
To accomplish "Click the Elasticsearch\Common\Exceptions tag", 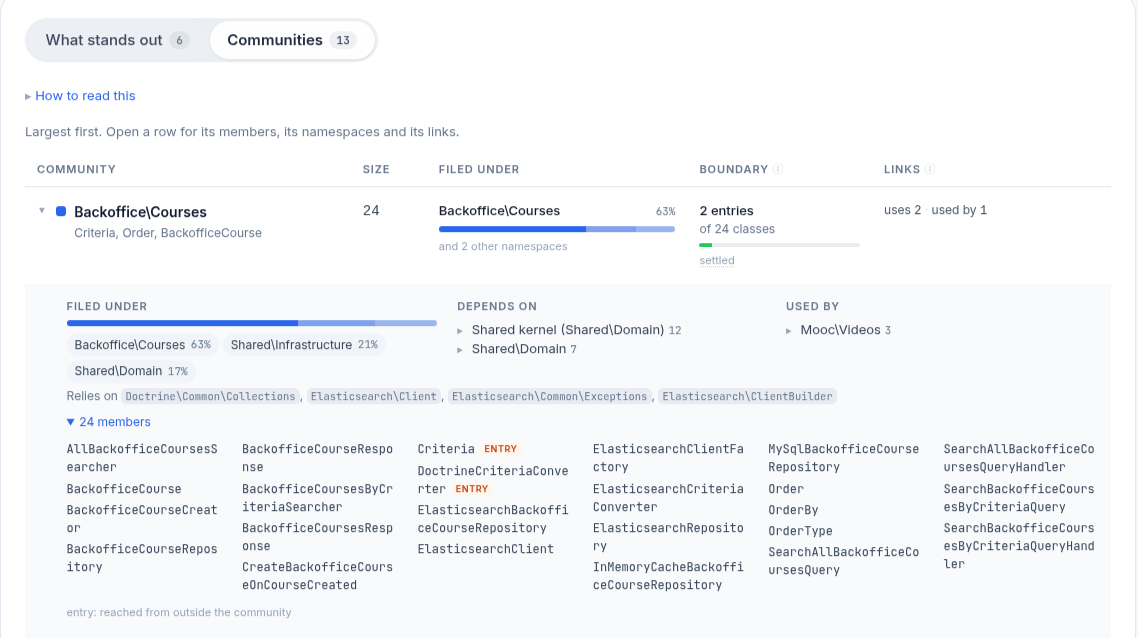I will 549,396.
